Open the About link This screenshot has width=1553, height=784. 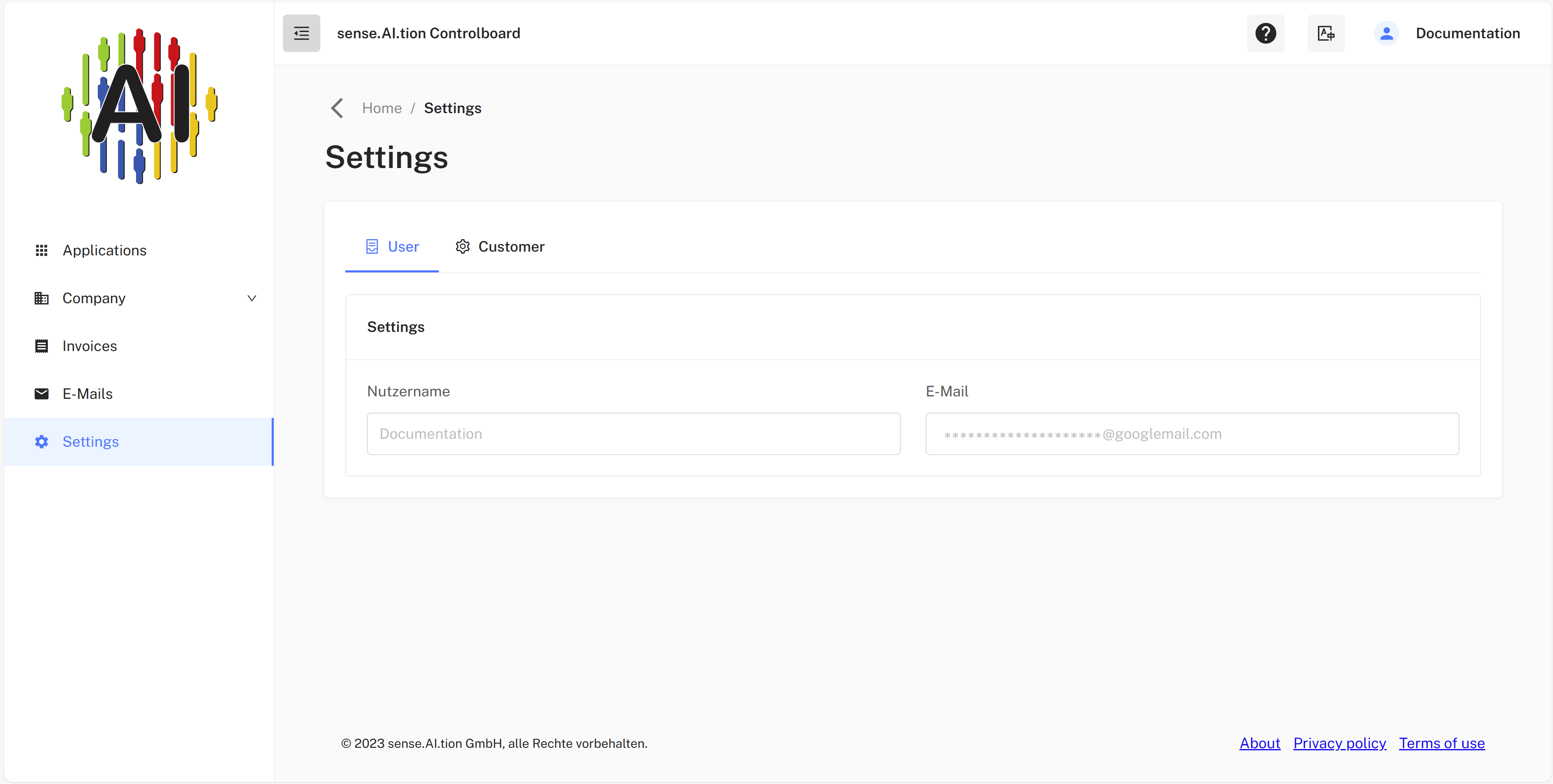point(1259,743)
